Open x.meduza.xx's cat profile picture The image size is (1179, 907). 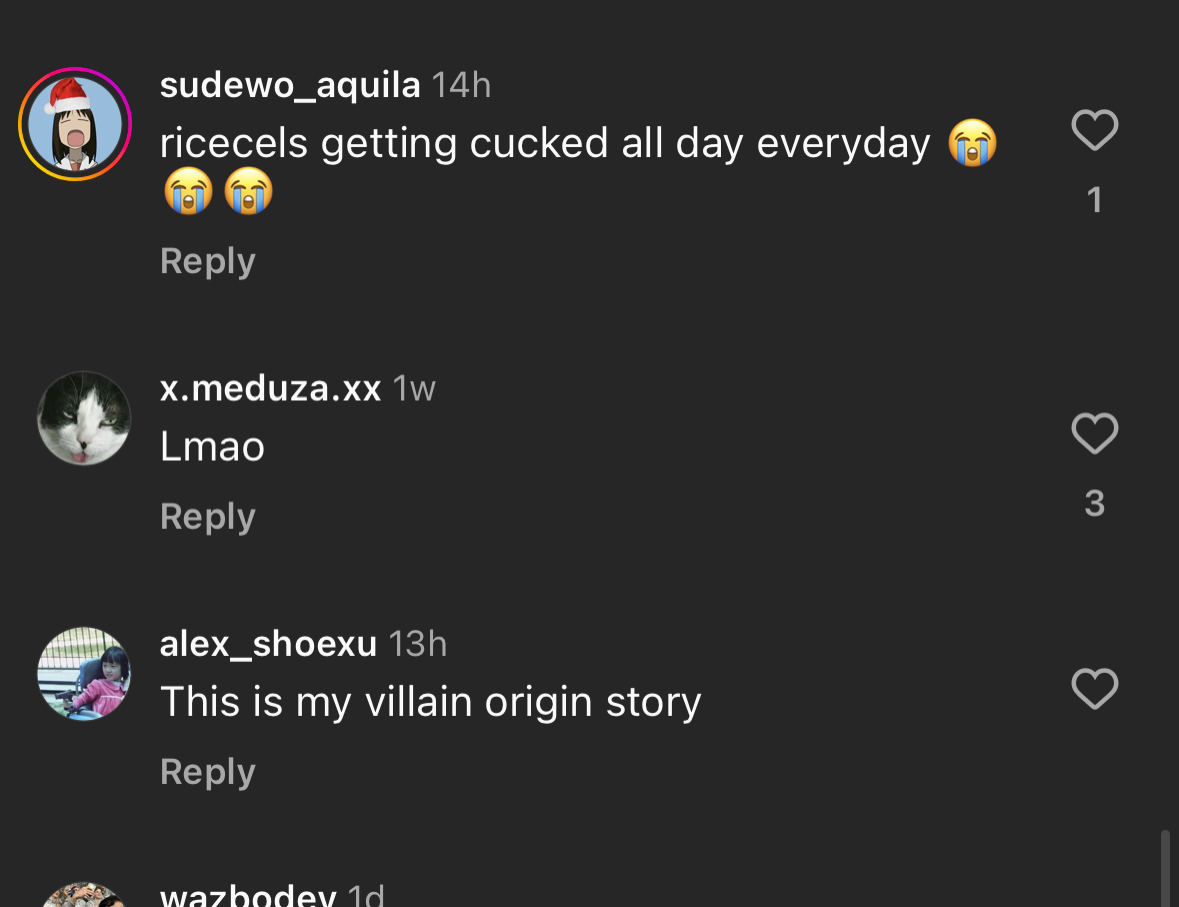click(x=84, y=419)
